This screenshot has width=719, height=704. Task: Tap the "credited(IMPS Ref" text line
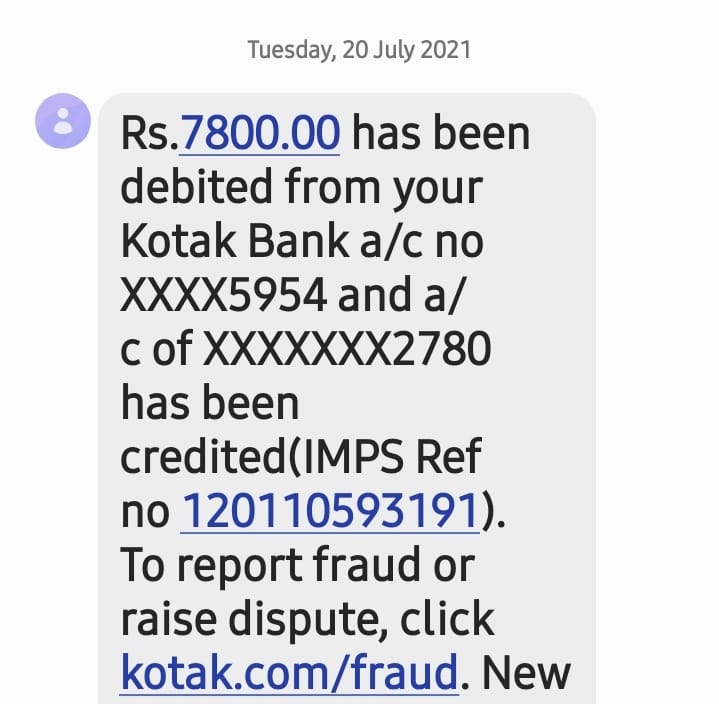click(301, 456)
